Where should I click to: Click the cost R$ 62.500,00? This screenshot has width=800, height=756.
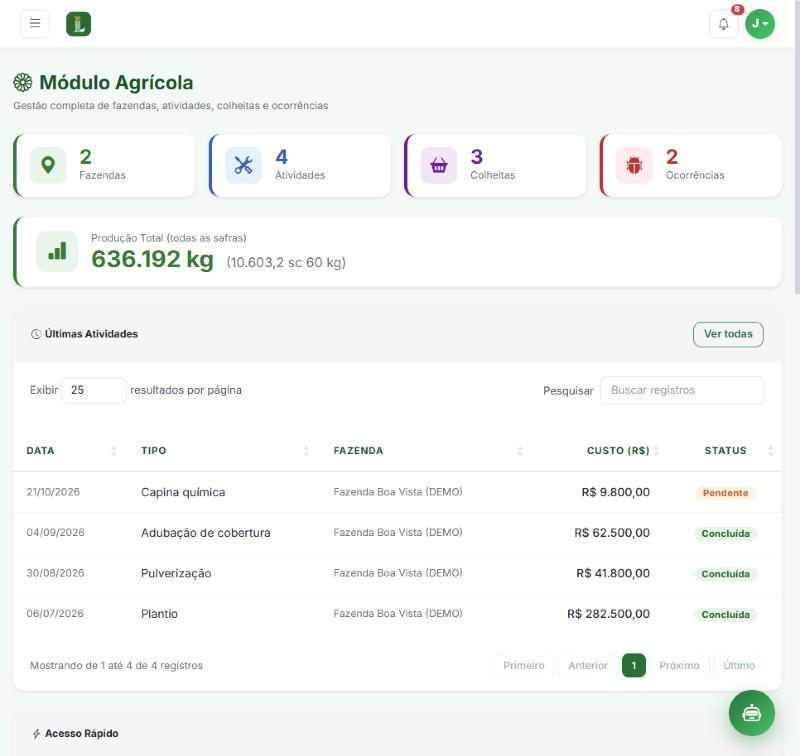[x=612, y=533]
